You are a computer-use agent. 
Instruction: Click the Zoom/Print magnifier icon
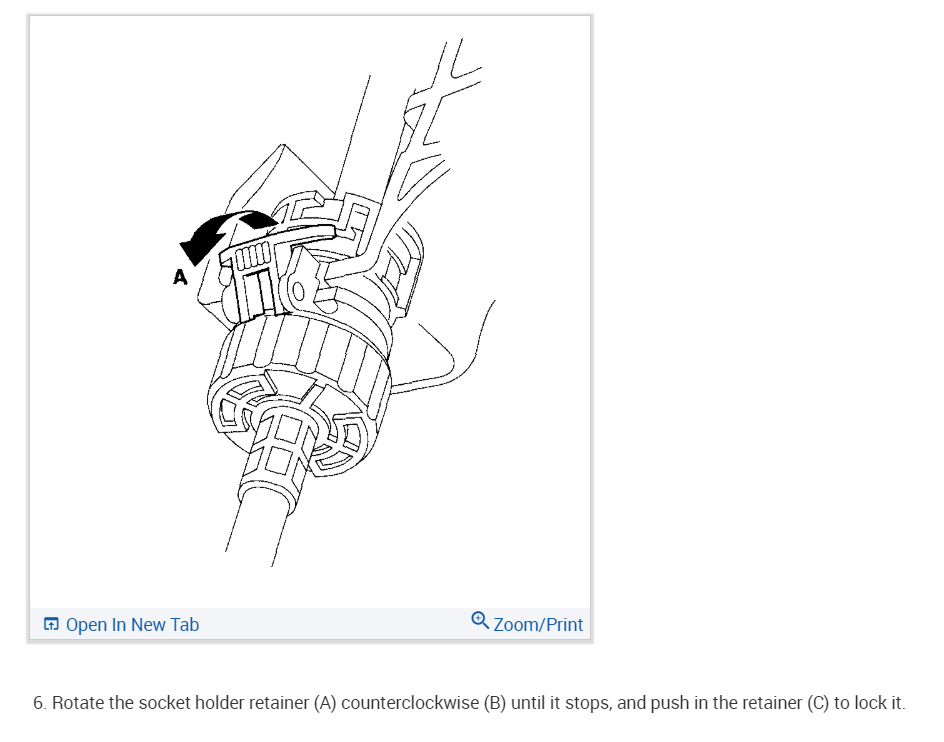coord(480,620)
